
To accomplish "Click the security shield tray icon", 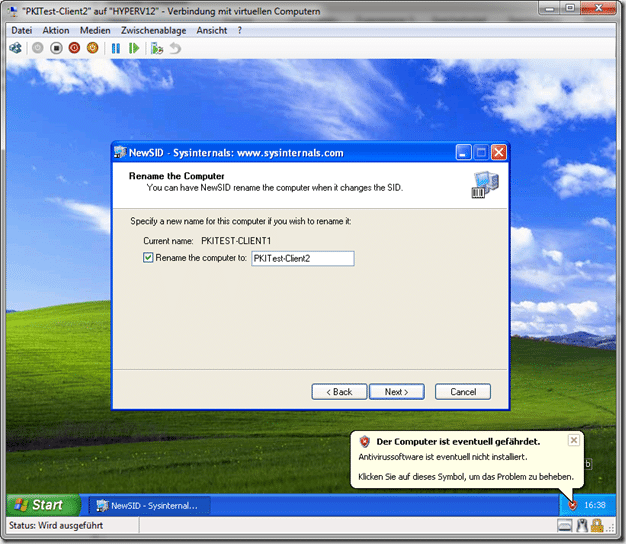I will pos(573,505).
